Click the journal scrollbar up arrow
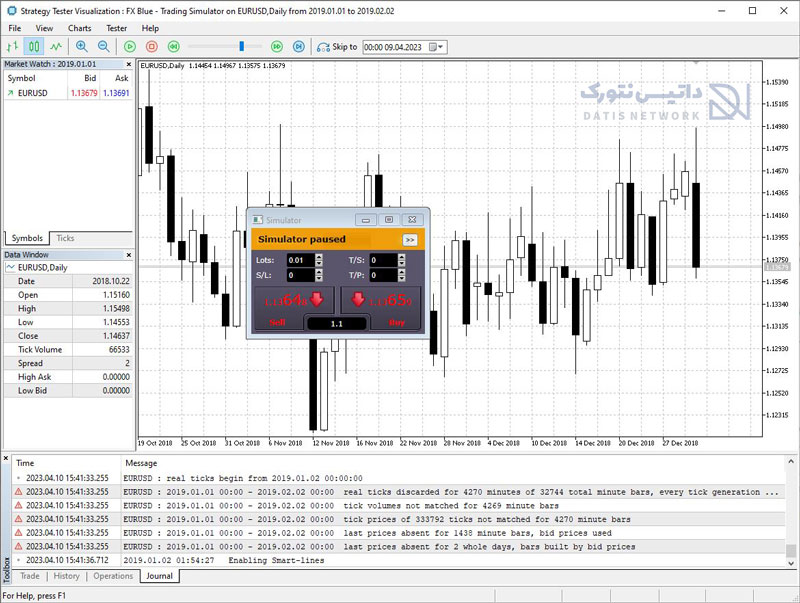Image resolution: width=800 pixels, height=603 pixels. (x=791, y=461)
